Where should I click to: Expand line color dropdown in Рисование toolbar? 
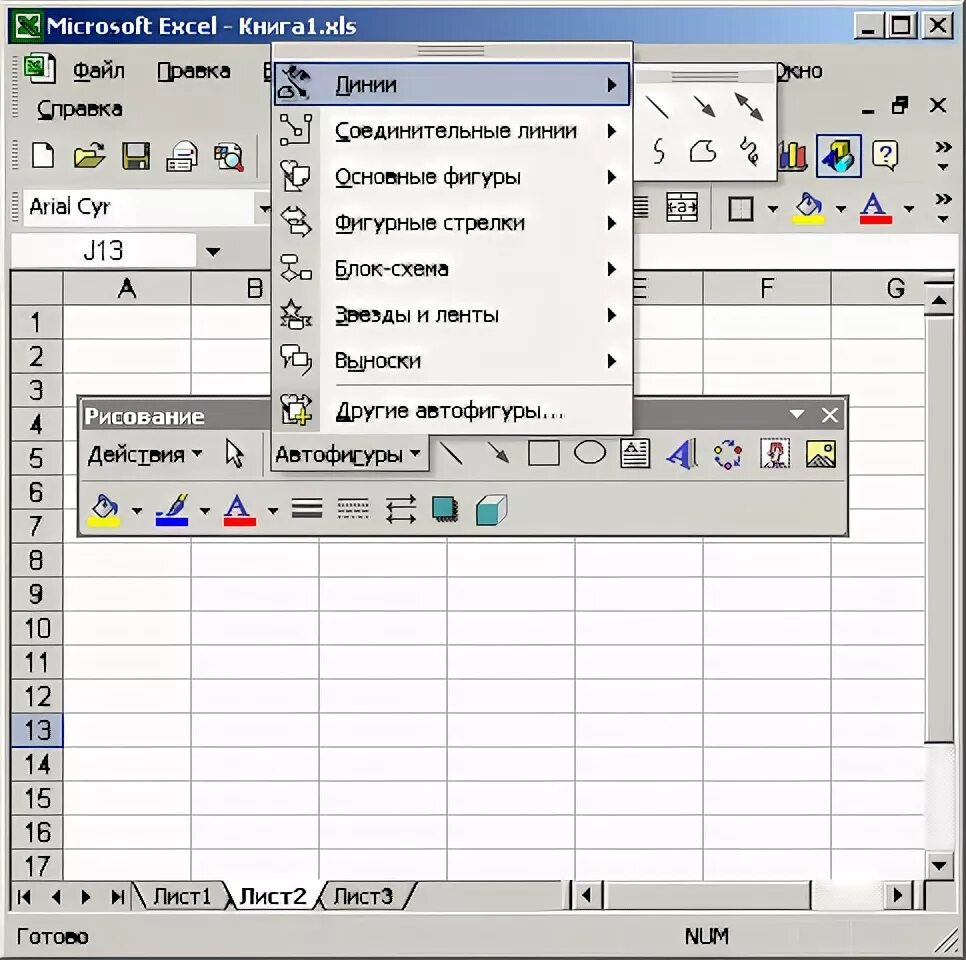coord(205,510)
